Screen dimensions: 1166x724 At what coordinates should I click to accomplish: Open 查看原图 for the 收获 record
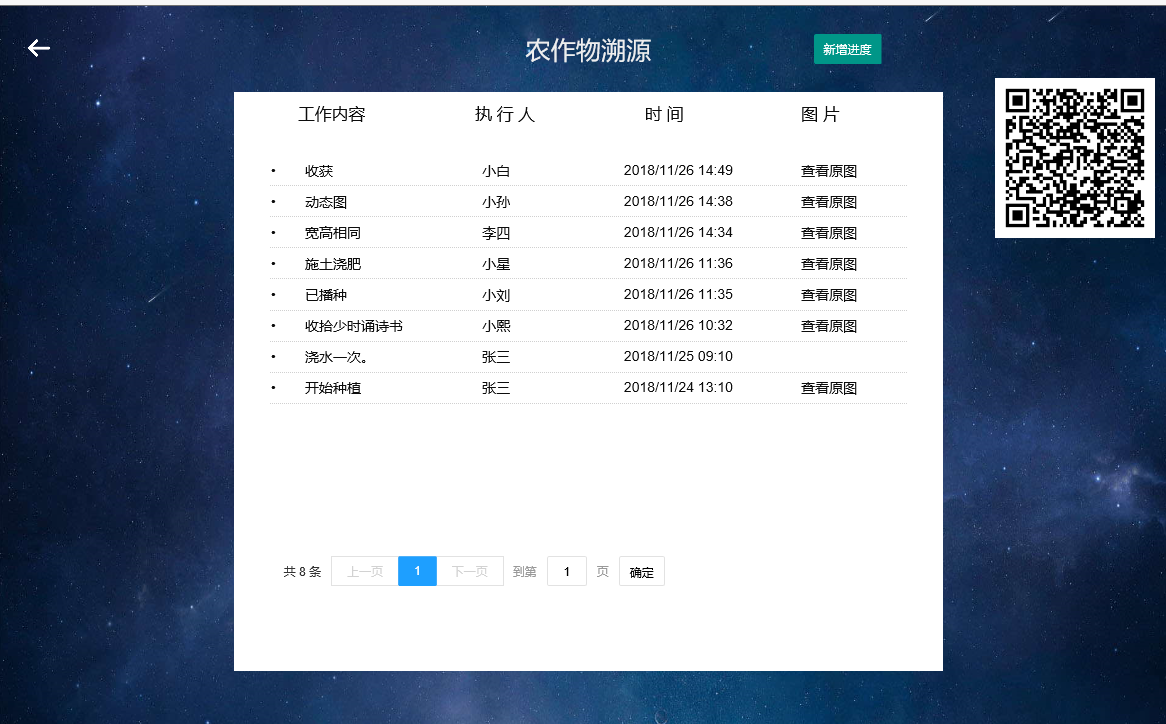tap(828, 170)
